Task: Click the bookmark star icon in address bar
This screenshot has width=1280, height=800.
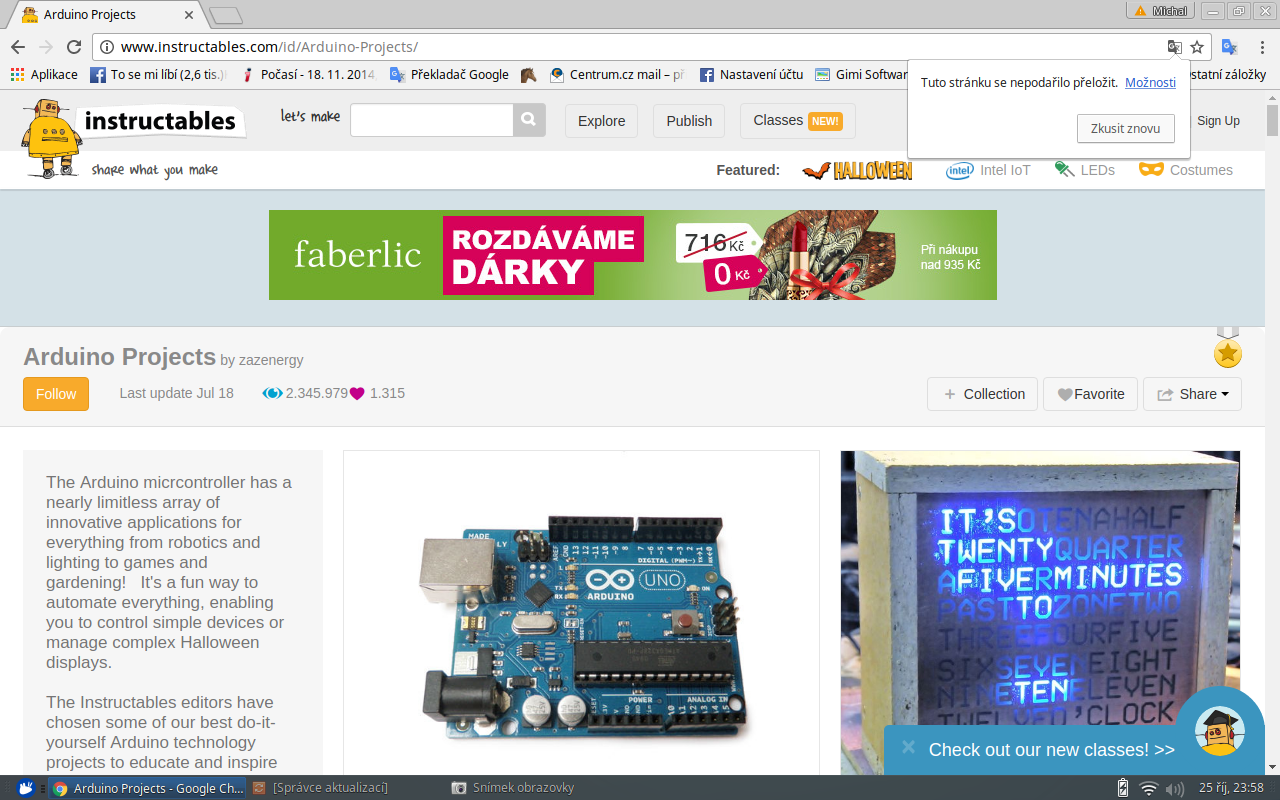Action: [1197, 47]
